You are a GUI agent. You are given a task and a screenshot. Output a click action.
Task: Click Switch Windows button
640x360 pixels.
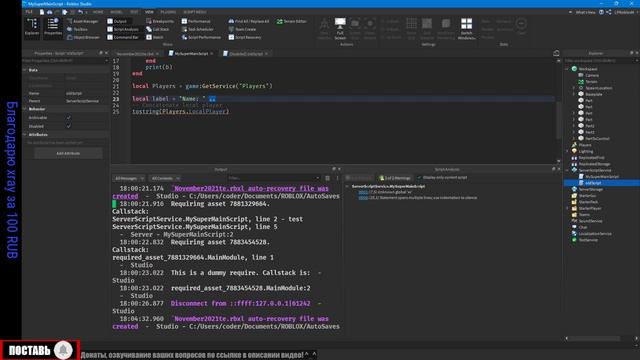[466, 29]
